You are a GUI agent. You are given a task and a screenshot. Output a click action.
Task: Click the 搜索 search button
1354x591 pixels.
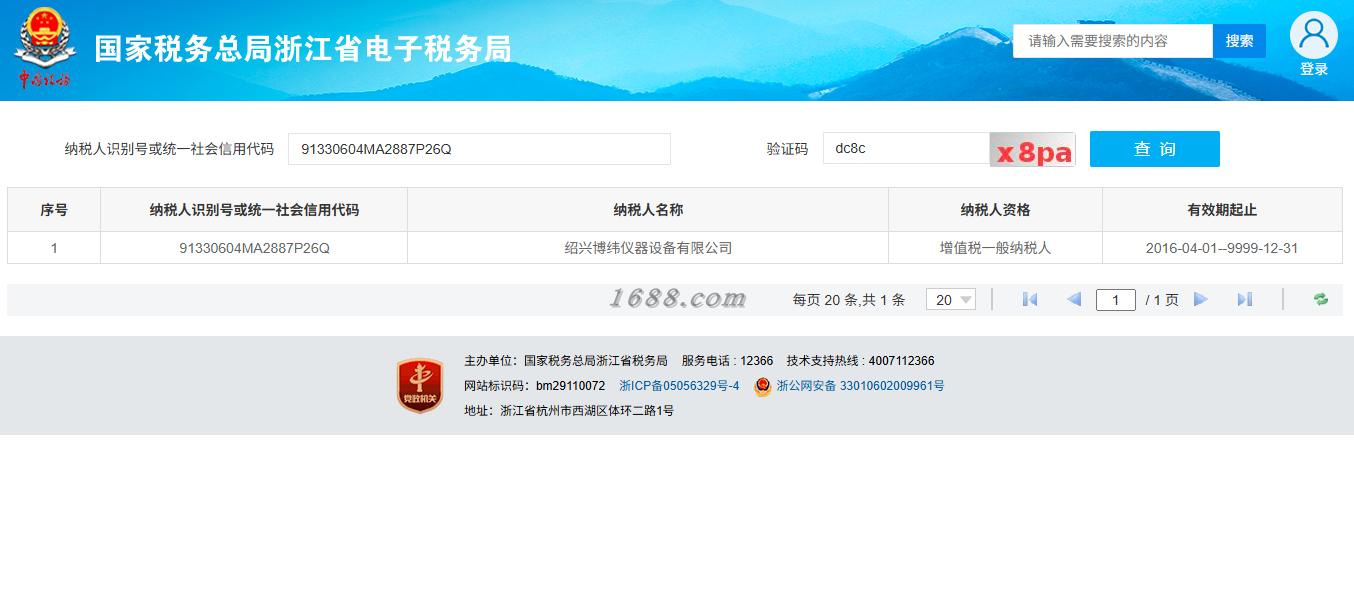pyautogui.click(x=1239, y=41)
